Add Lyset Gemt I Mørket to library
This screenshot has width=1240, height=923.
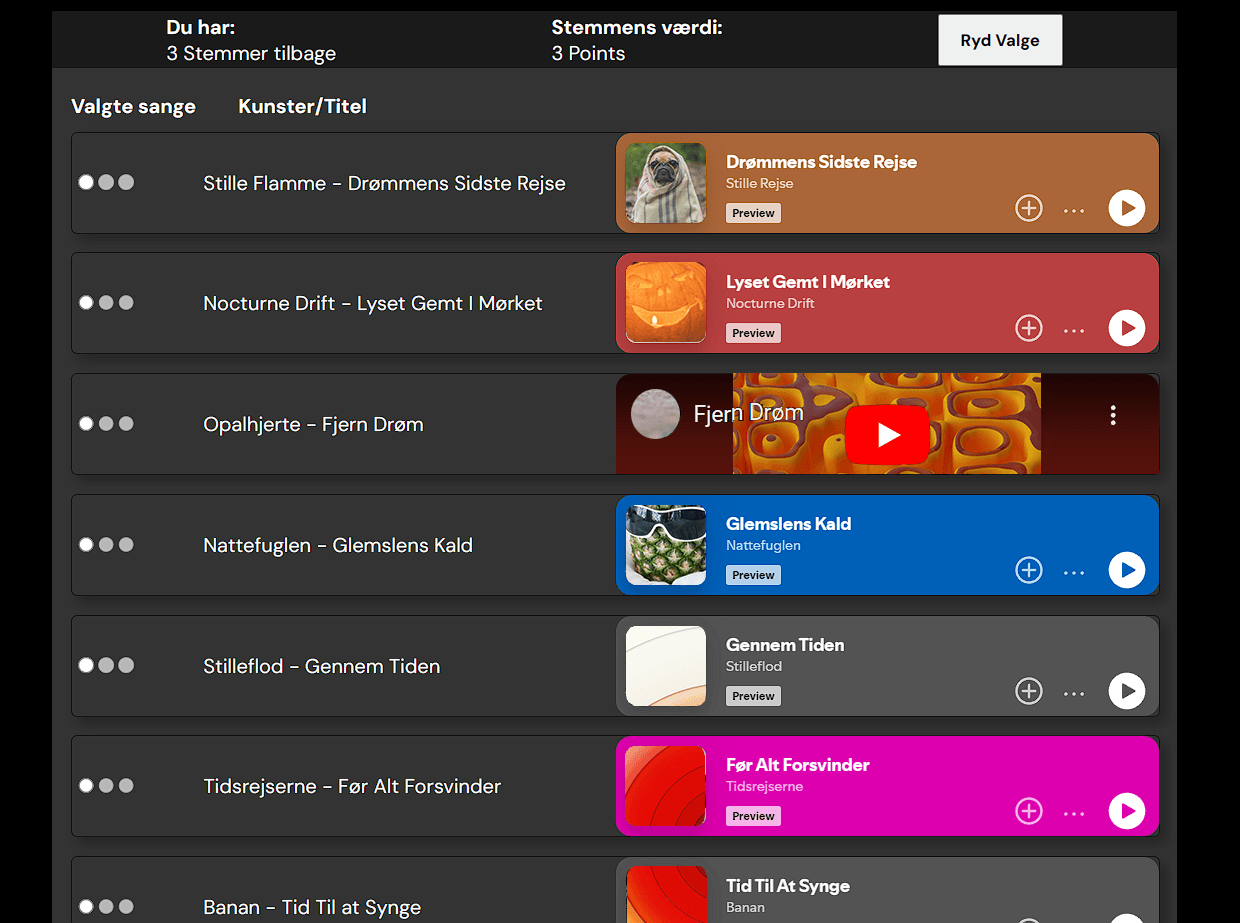[x=1028, y=328]
